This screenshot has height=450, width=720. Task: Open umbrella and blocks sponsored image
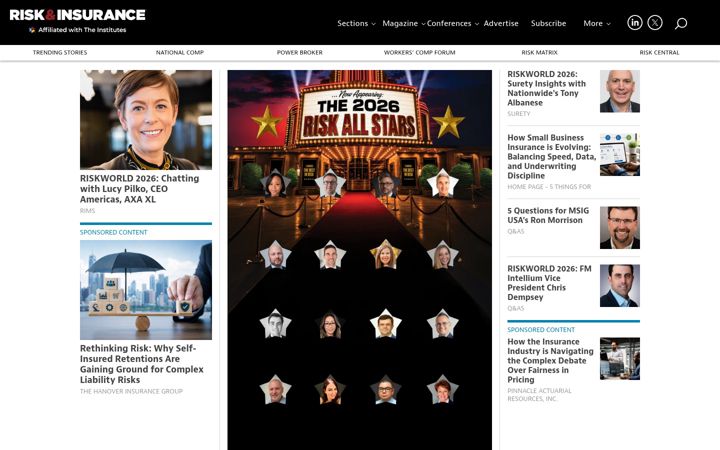pos(146,290)
